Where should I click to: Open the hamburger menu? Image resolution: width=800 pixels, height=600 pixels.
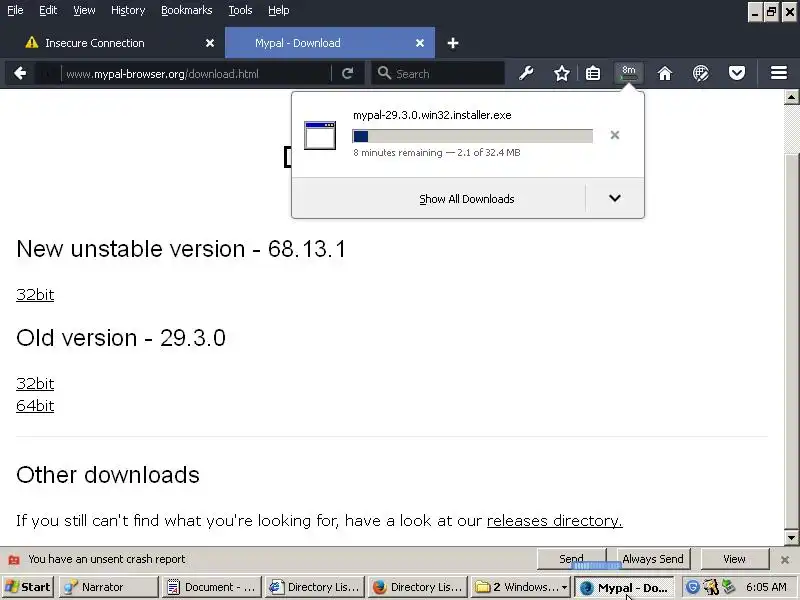coord(779,73)
